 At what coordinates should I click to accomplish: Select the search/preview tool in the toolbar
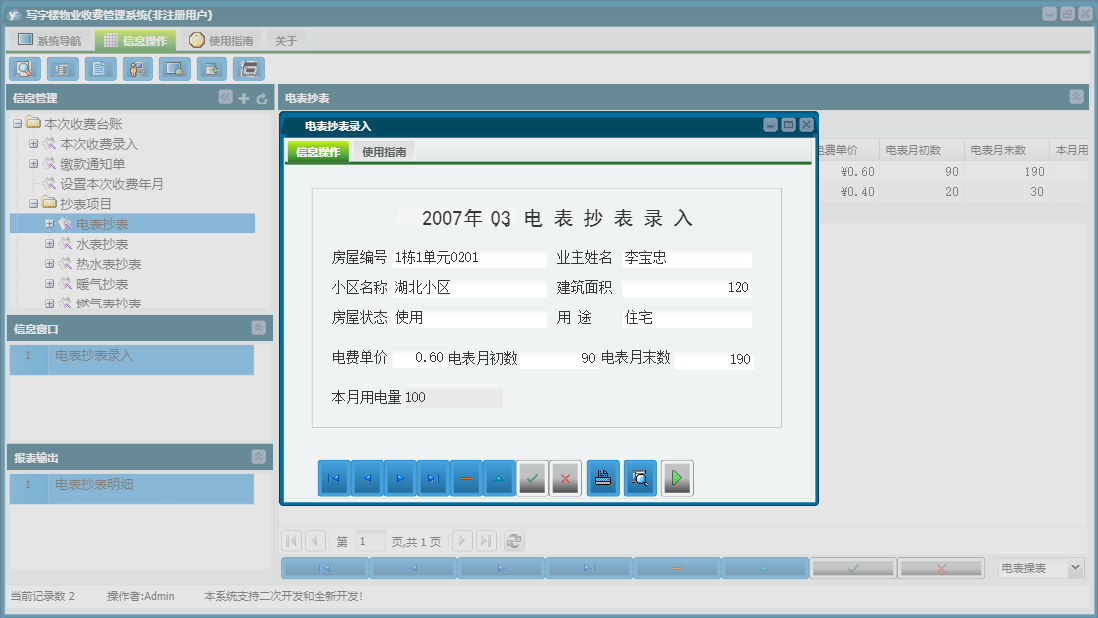(x=24, y=68)
